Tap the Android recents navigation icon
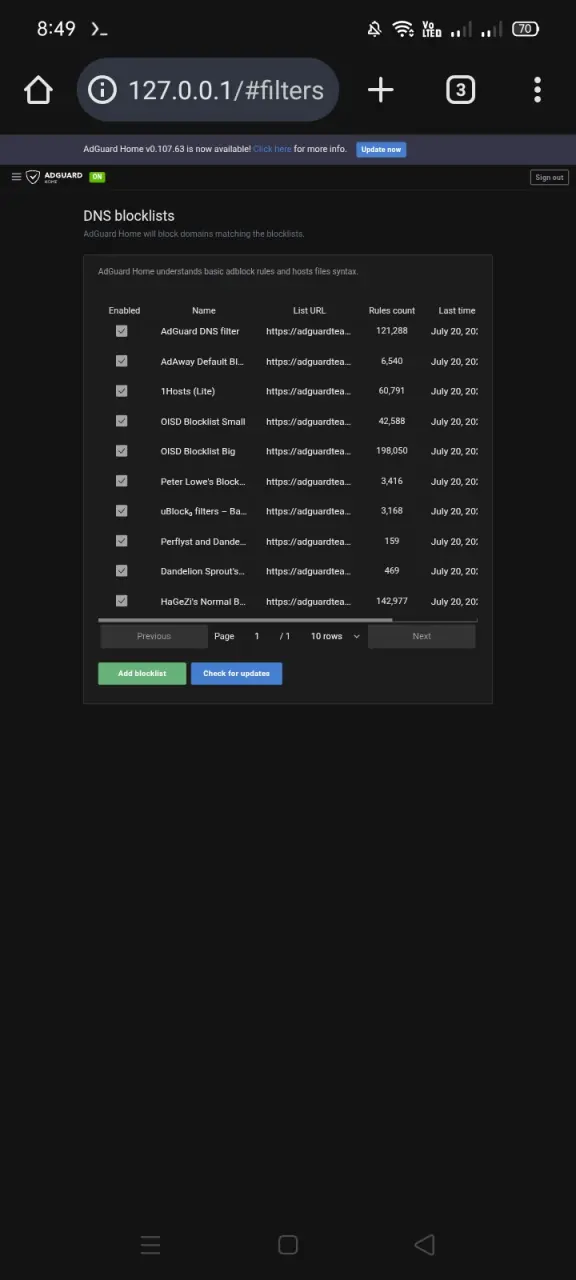 (x=150, y=1244)
